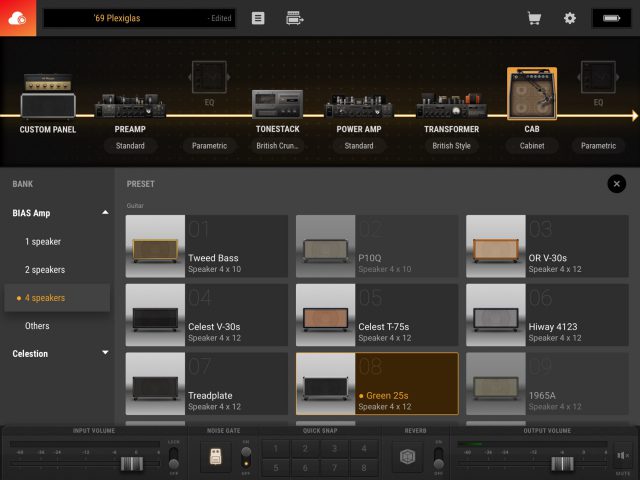Click Quick Snap slot 3

334,449
